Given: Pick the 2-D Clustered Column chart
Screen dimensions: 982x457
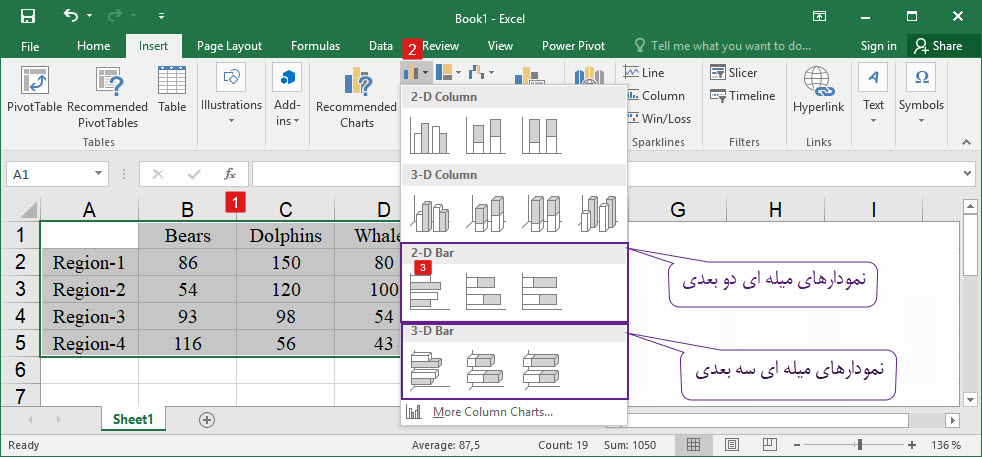Looking at the screenshot, I should pyautogui.click(x=431, y=136).
